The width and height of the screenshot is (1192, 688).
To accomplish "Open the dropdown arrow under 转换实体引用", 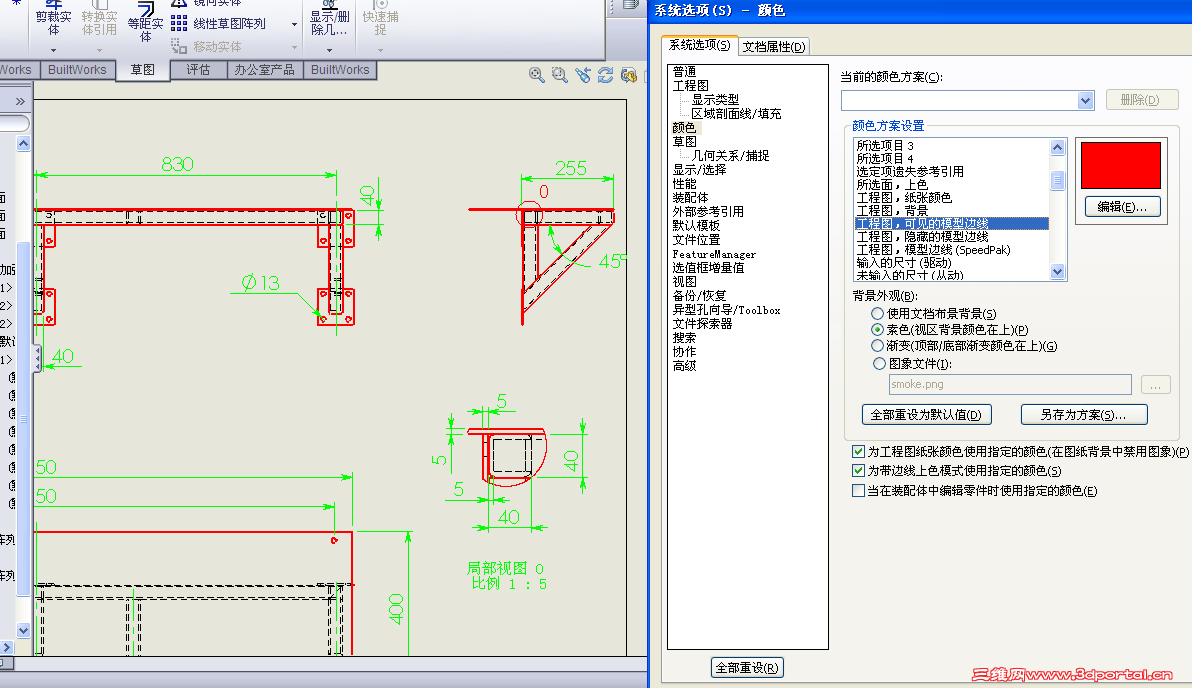I will tap(99, 50).
